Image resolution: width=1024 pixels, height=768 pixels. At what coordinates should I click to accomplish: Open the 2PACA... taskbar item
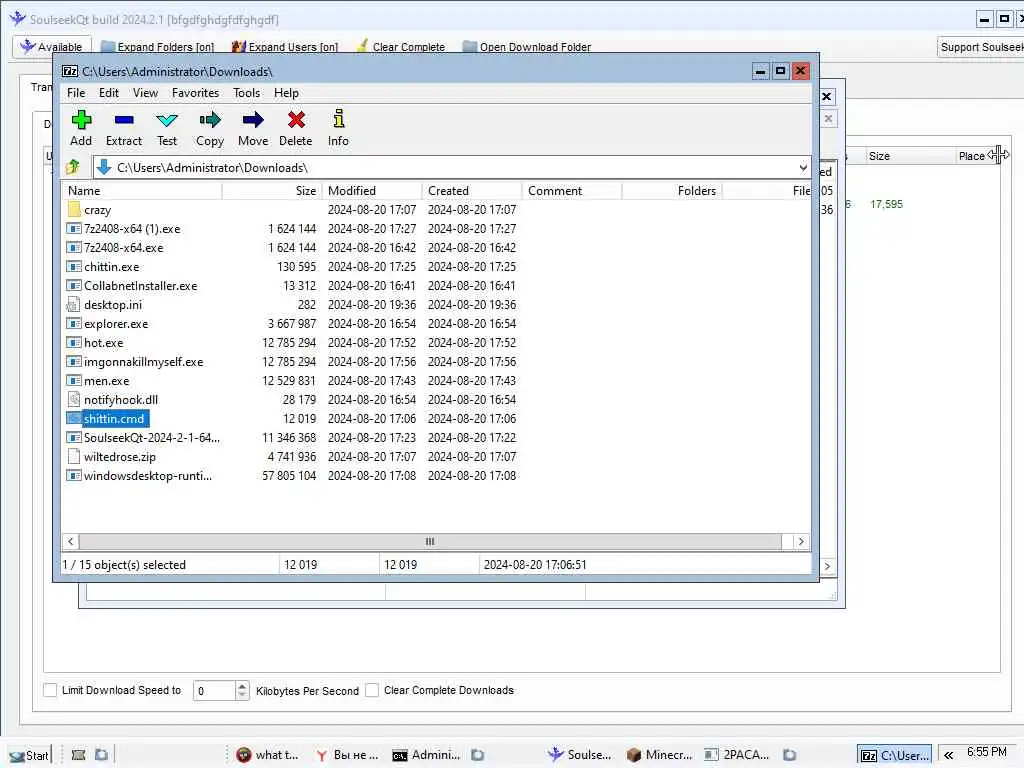tap(737, 755)
